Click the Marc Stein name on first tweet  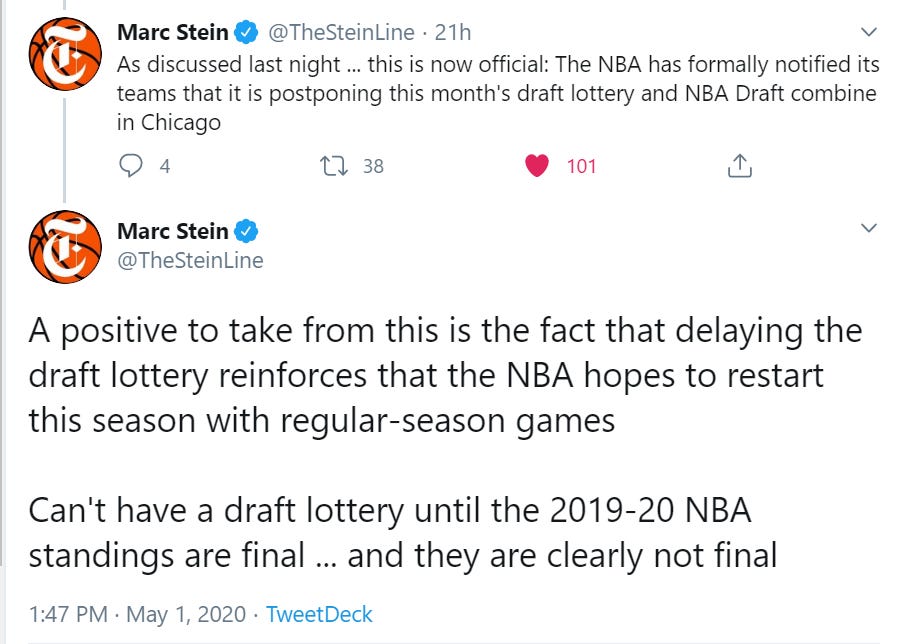point(173,32)
